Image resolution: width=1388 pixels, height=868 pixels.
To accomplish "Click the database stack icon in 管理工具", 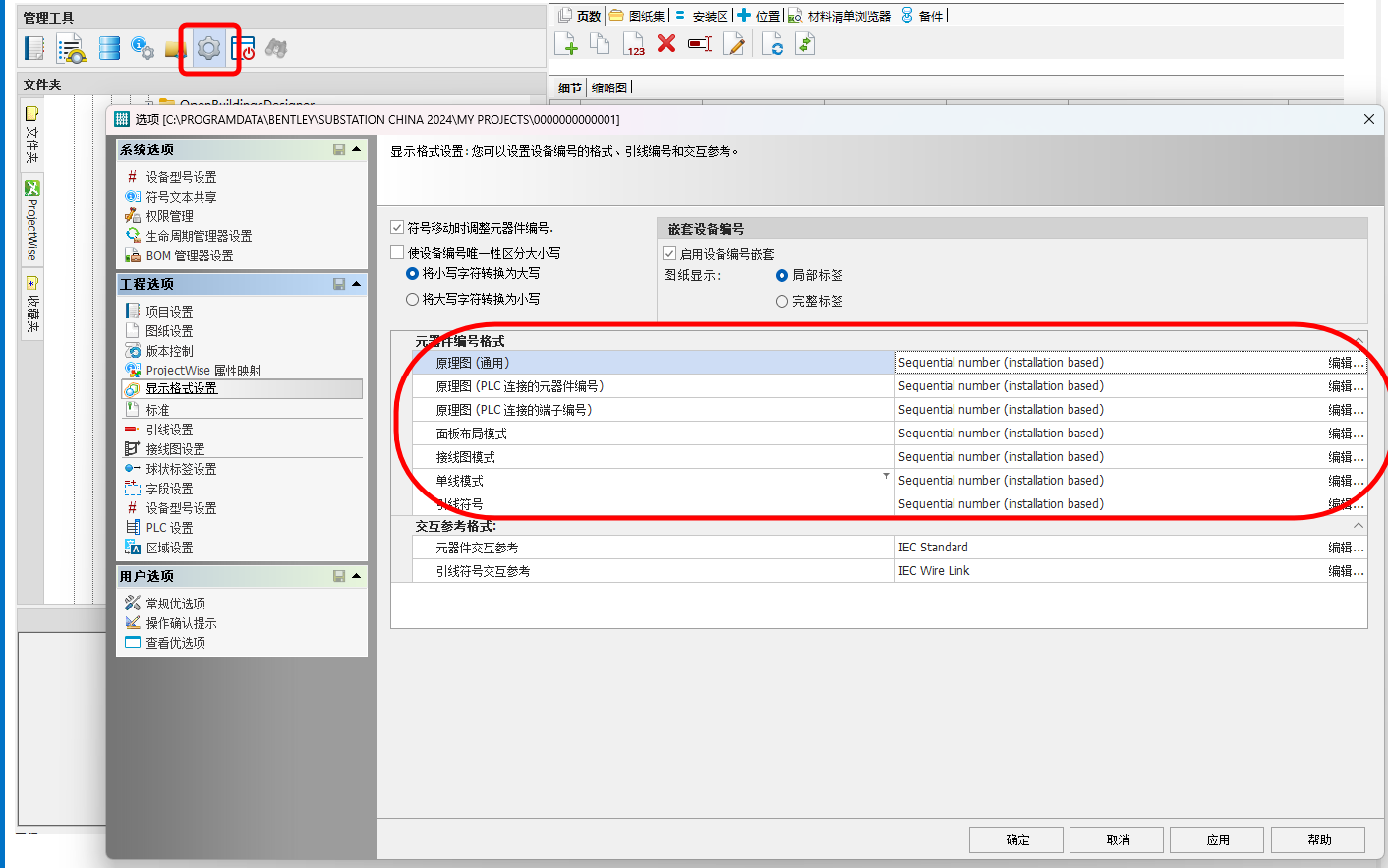I will coord(109,48).
